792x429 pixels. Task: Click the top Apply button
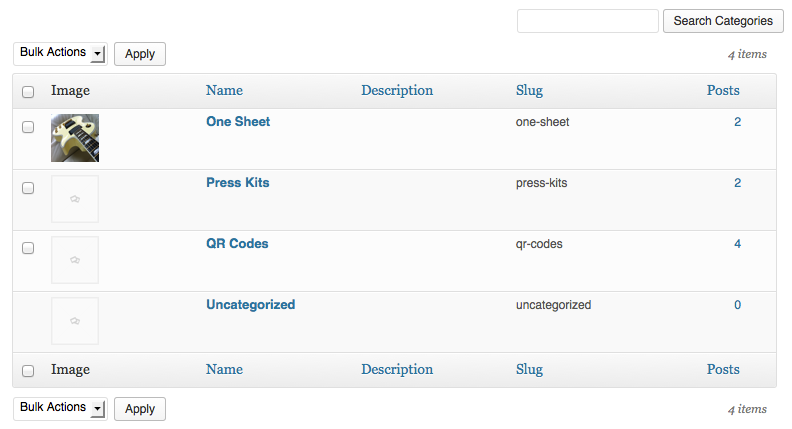140,54
